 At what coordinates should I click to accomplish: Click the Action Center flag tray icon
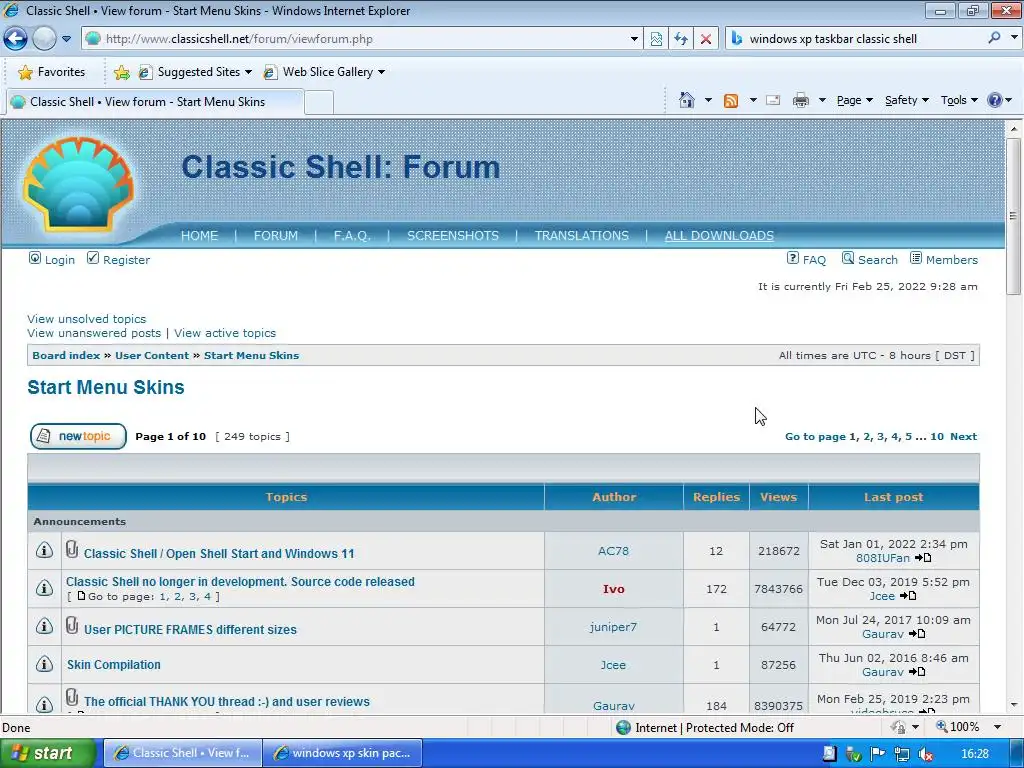(877, 754)
